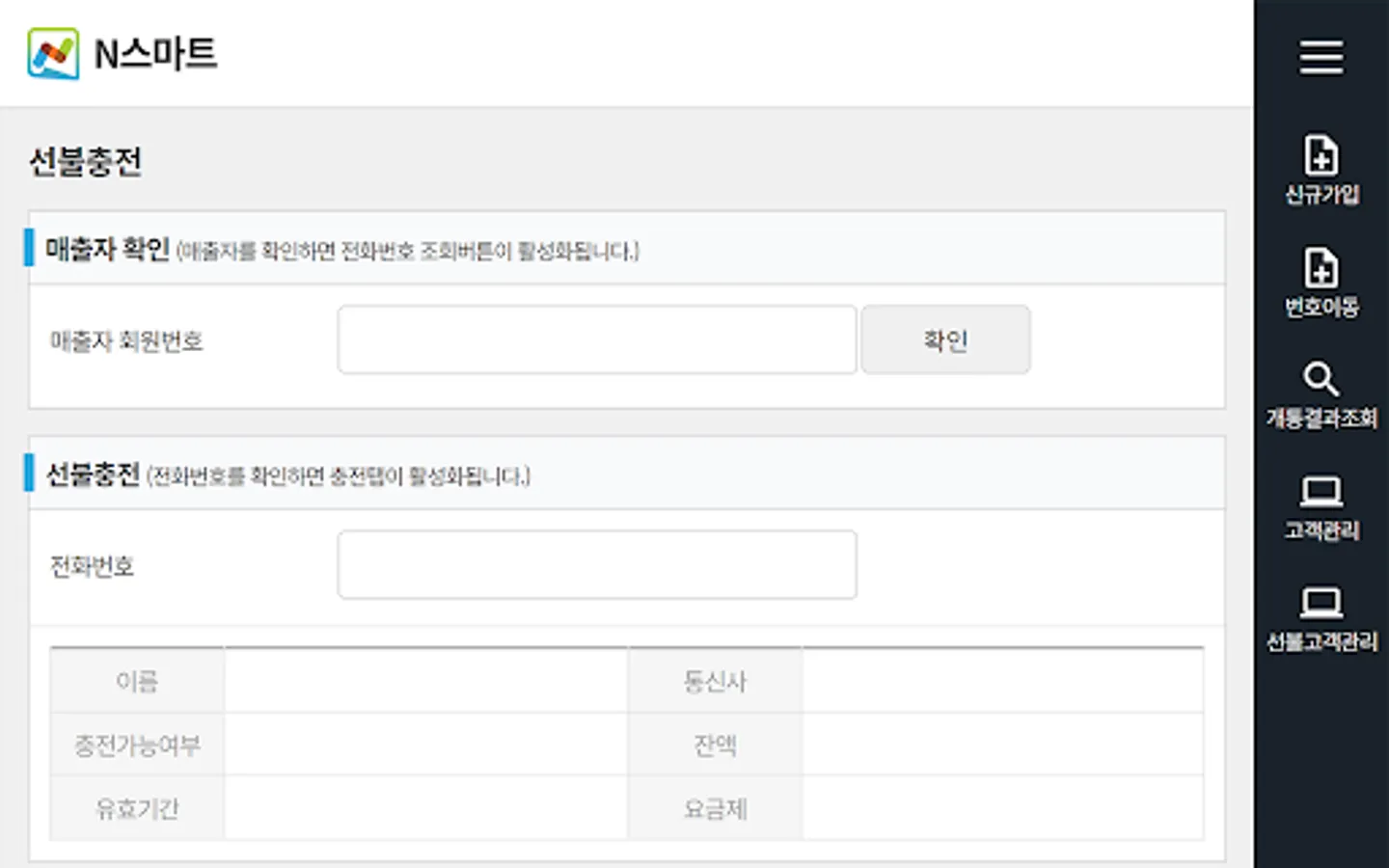Click the N스마트 logo icon
This screenshot has width=1389, height=868.
point(53,54)
